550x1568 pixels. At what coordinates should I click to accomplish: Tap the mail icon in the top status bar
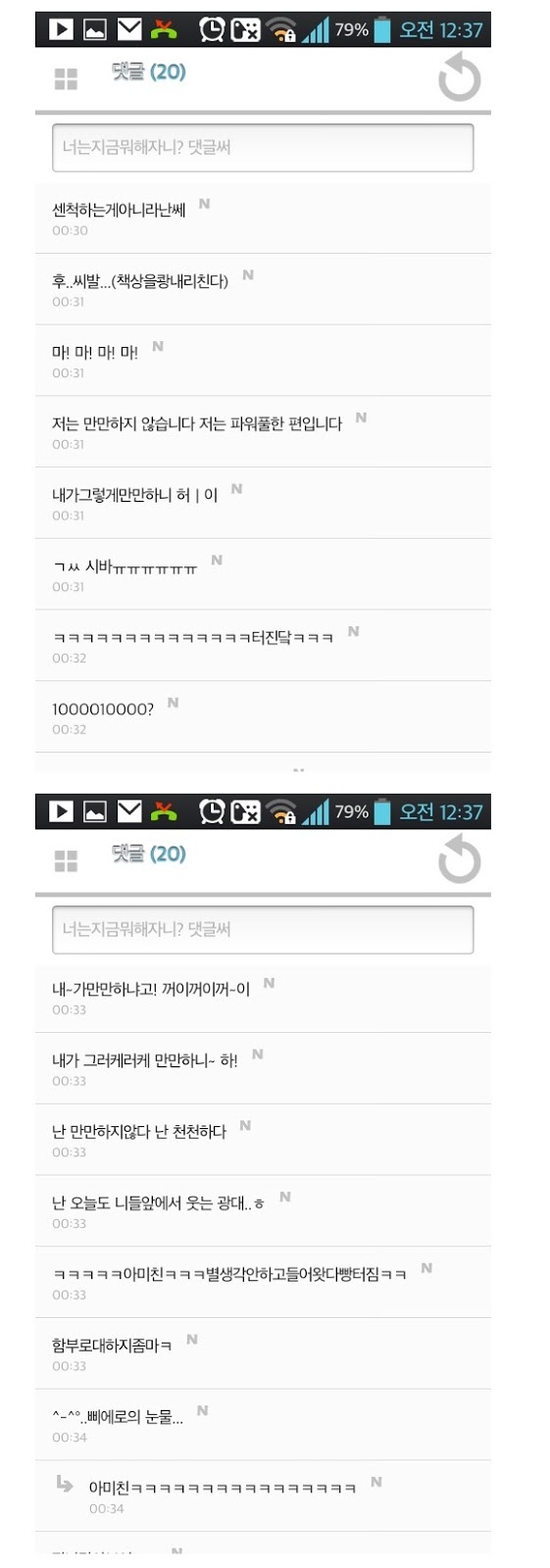[x=129, y=29]
